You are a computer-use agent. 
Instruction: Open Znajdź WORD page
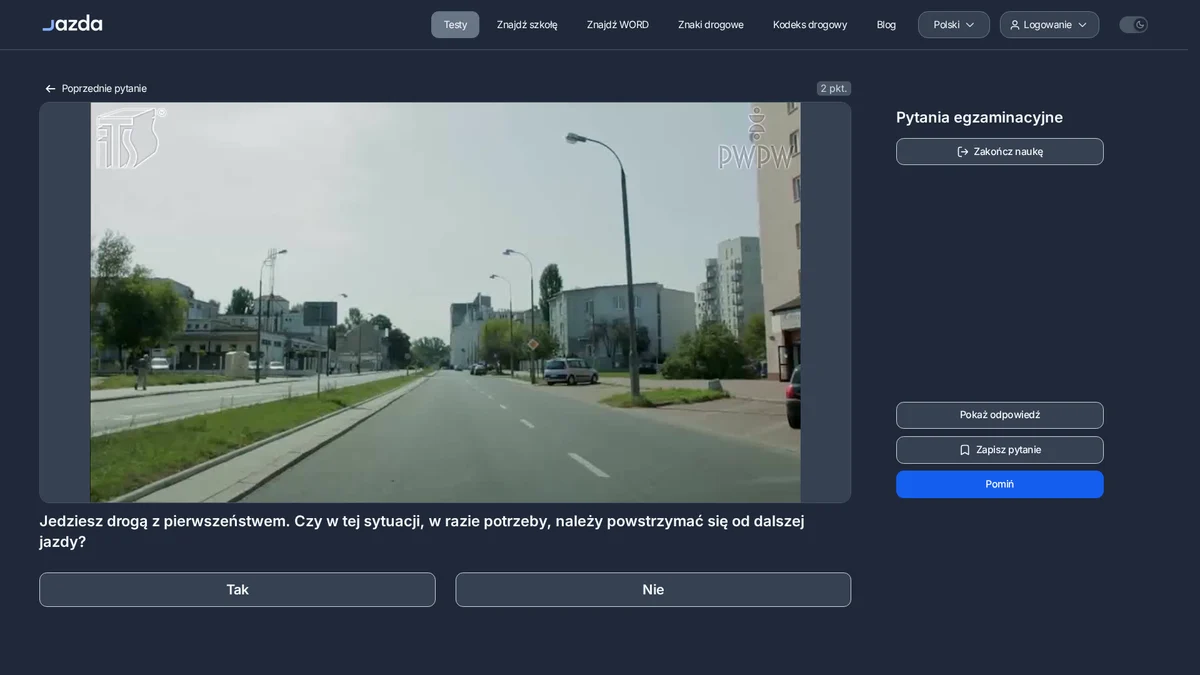tap(618, 25)
